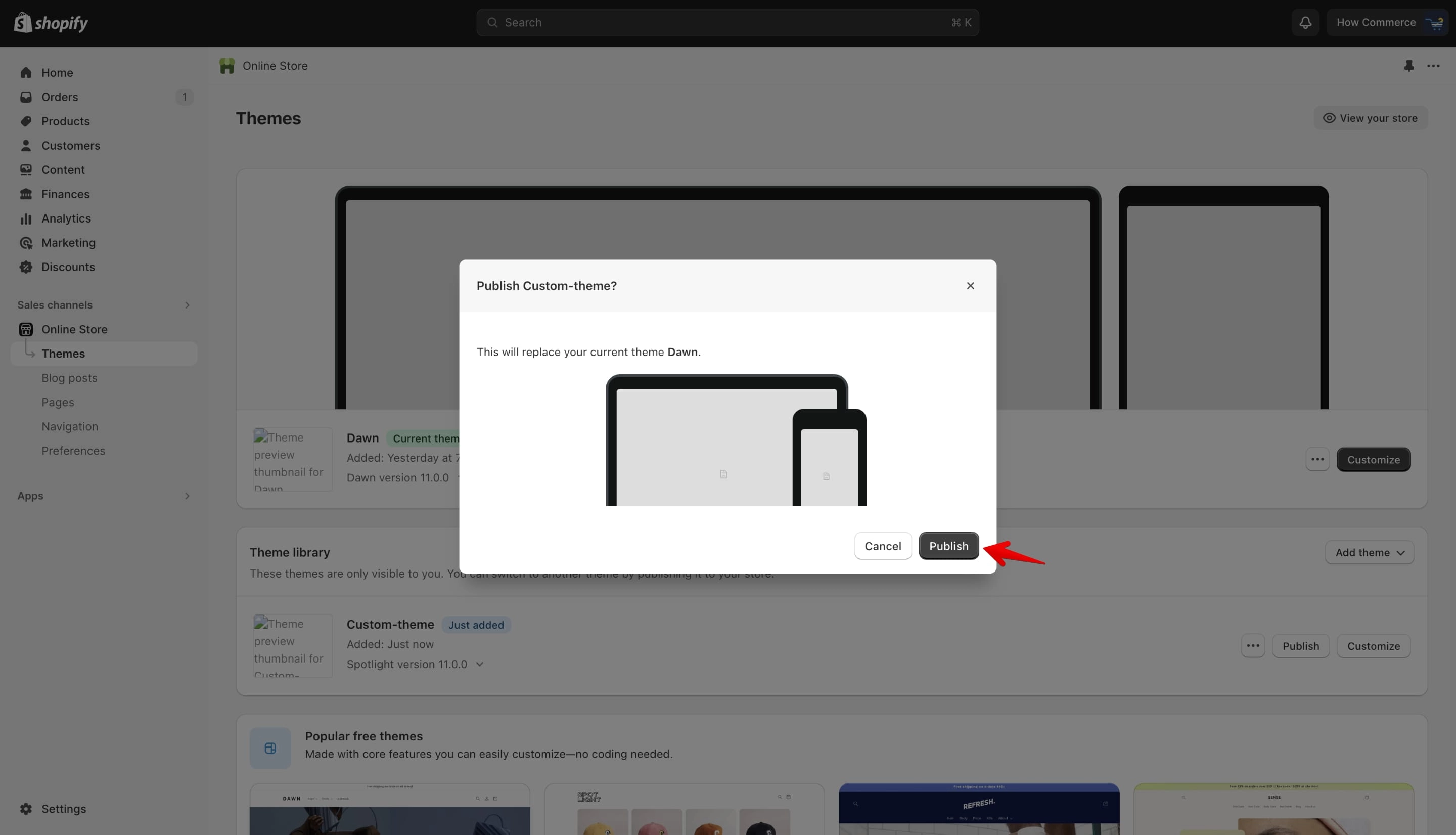
Task: Open Content section
Action: (104, 170)
